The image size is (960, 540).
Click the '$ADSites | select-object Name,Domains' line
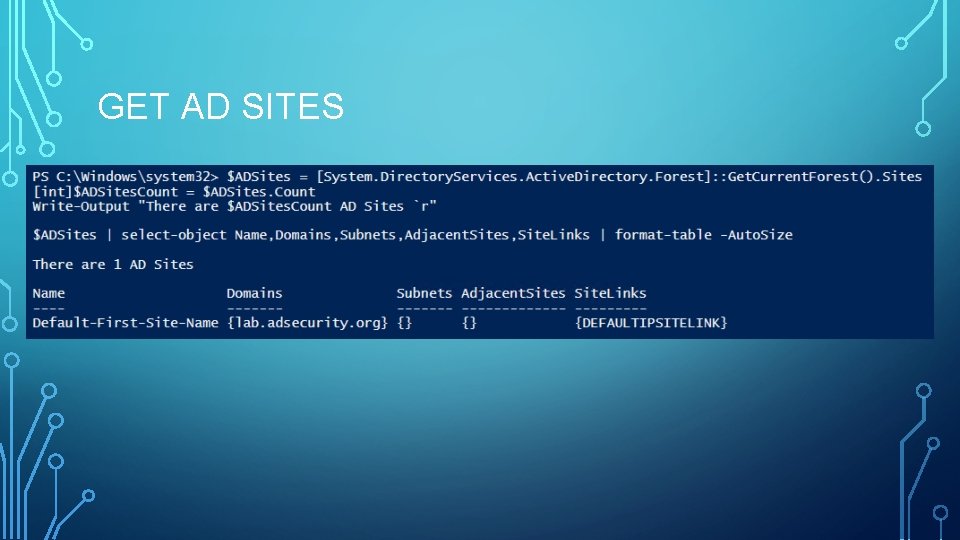(x=413, y=235)
